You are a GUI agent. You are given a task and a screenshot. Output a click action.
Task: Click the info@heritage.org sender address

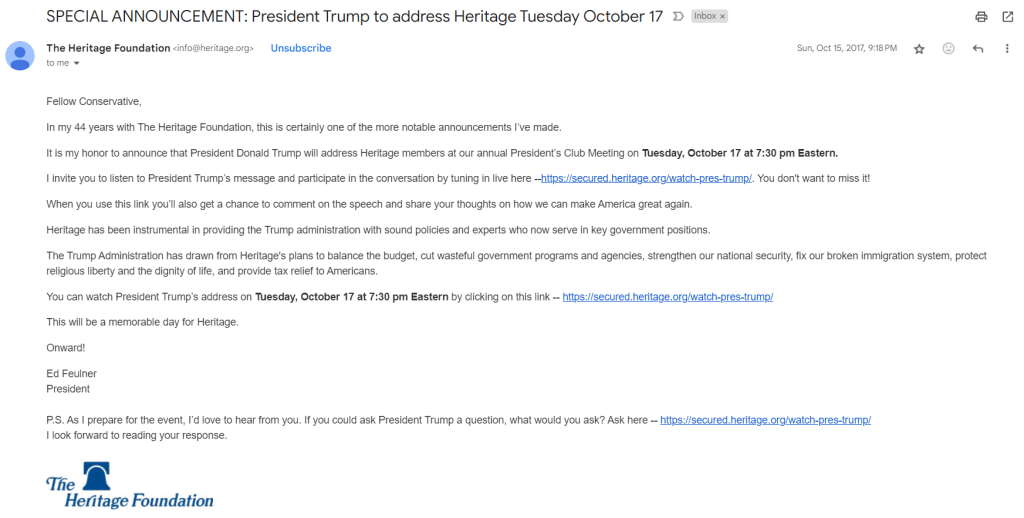coord(213,48)
